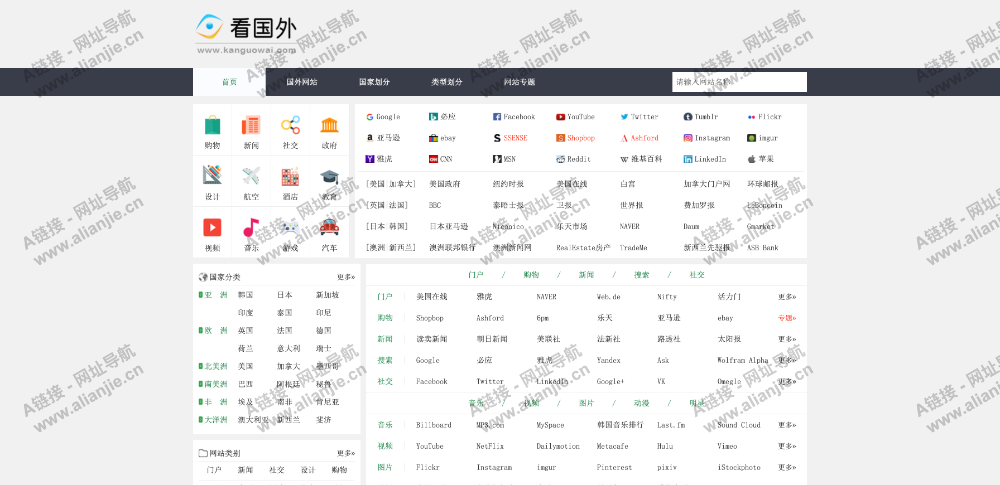Viewport: 1000px width, 485px height.
Task: Open the 政府 government building icon
Action: click(x=329, y=125)
